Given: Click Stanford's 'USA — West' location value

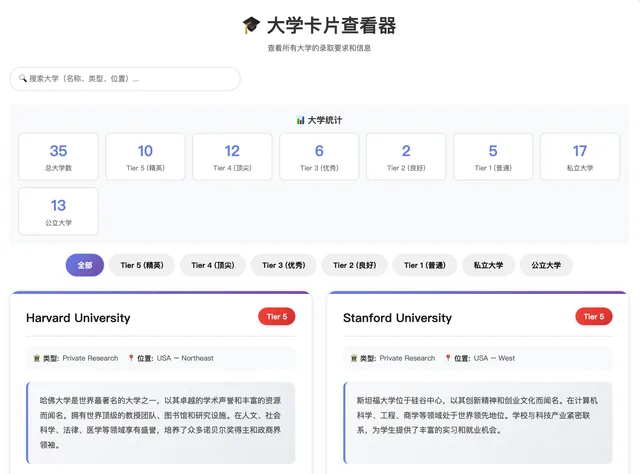Looking at the screenshot, I should pos(494,358).
